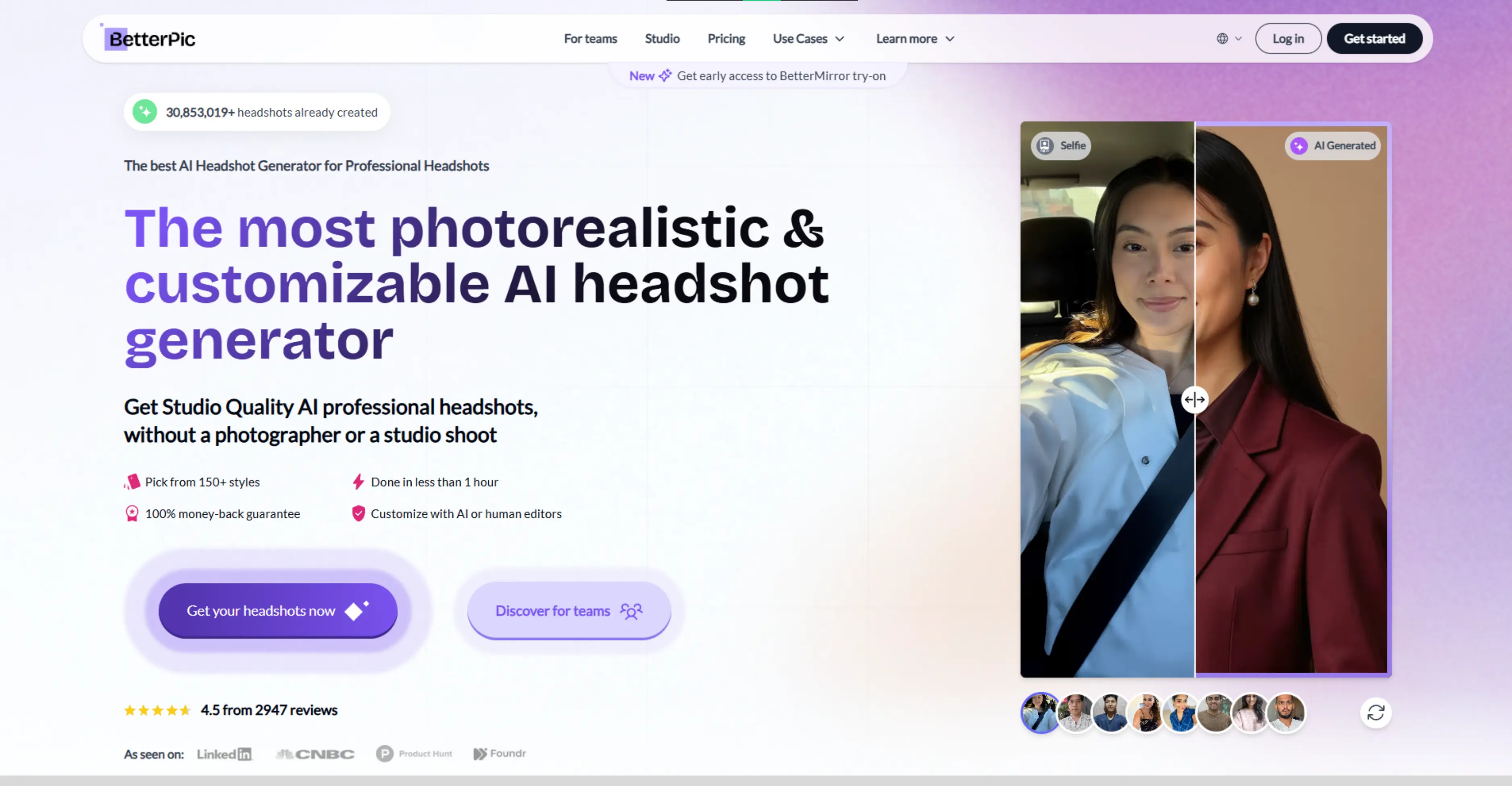Click the 30,853,019+ headshots already created text
This screenshot has width=1512, height=786.
tap(271, 112)
